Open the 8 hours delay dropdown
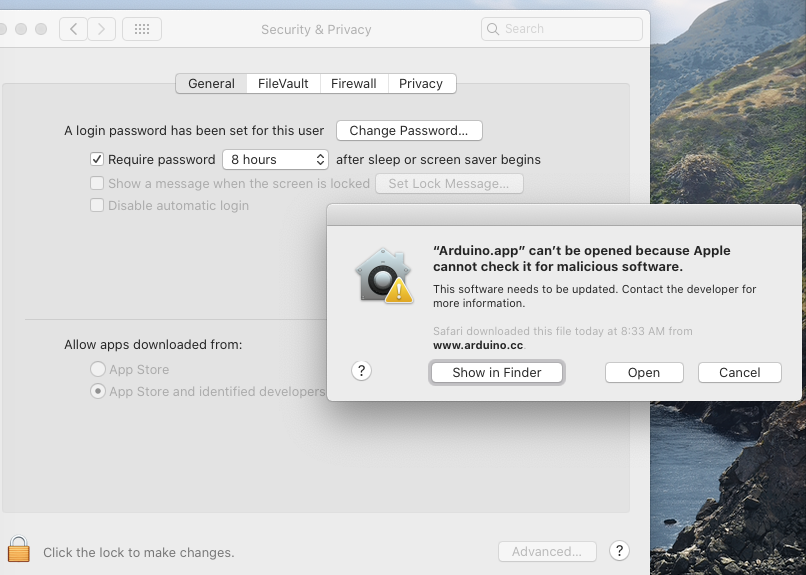This screenshot has width=806, height=575. coord(276,159)
